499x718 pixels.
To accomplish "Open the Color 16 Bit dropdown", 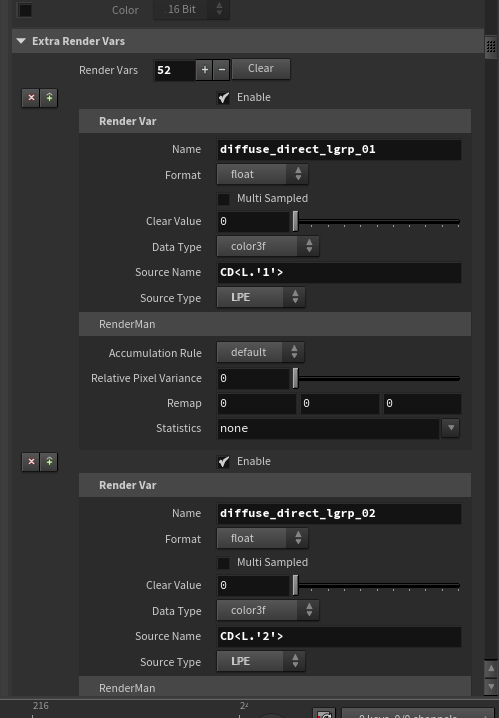I will (x=191, y=9).
